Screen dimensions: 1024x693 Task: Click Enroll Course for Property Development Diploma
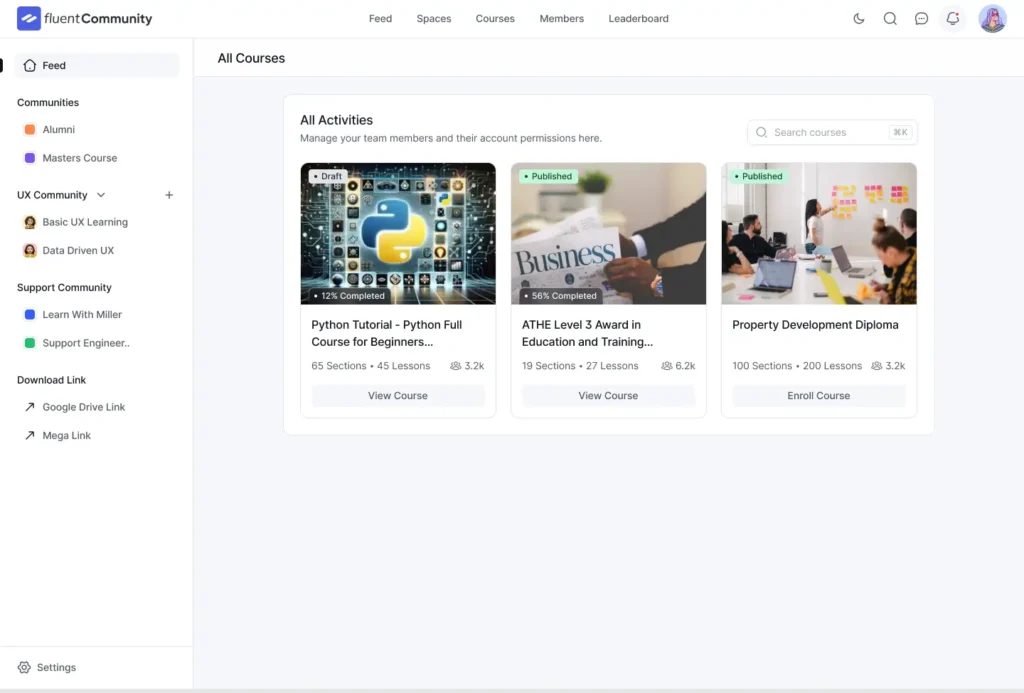coord(818,395)
